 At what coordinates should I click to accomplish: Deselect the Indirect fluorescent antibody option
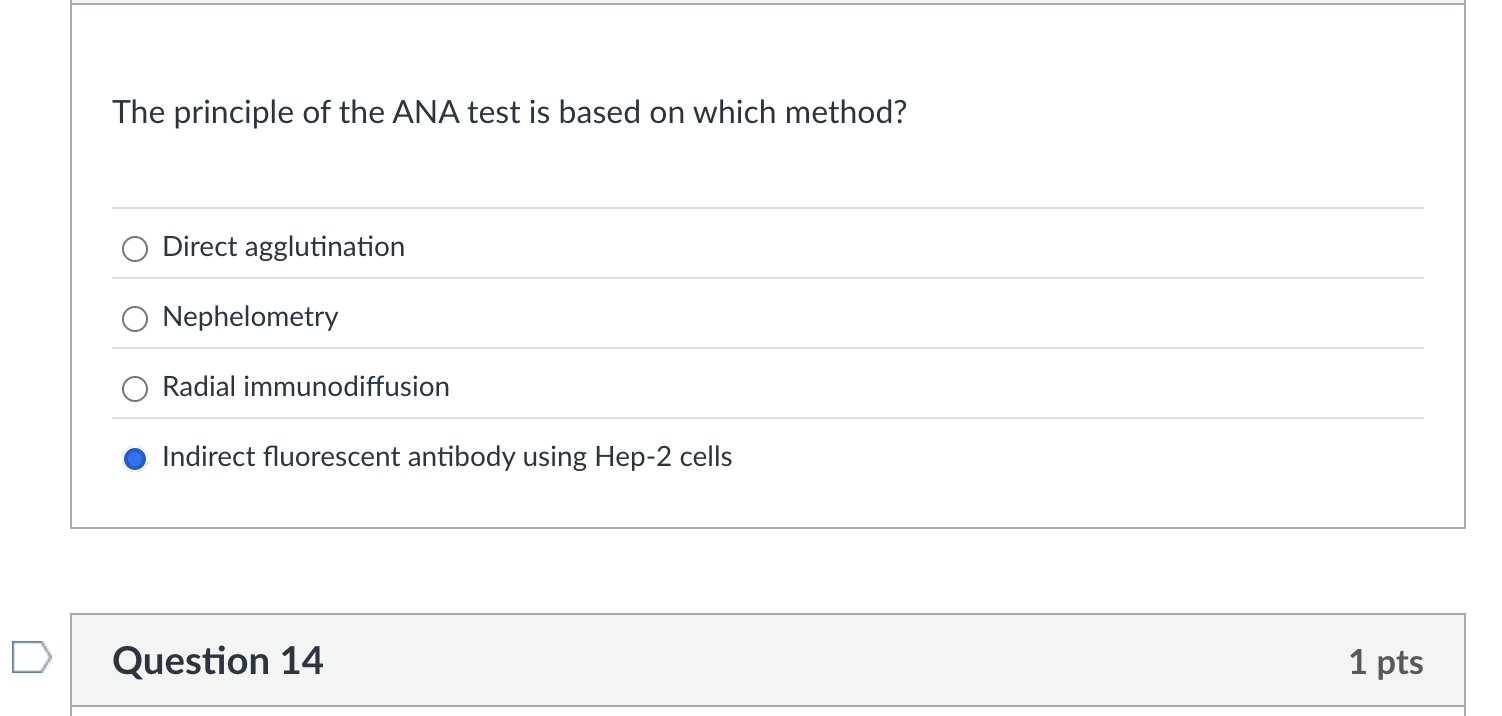[x=134, y=458]
